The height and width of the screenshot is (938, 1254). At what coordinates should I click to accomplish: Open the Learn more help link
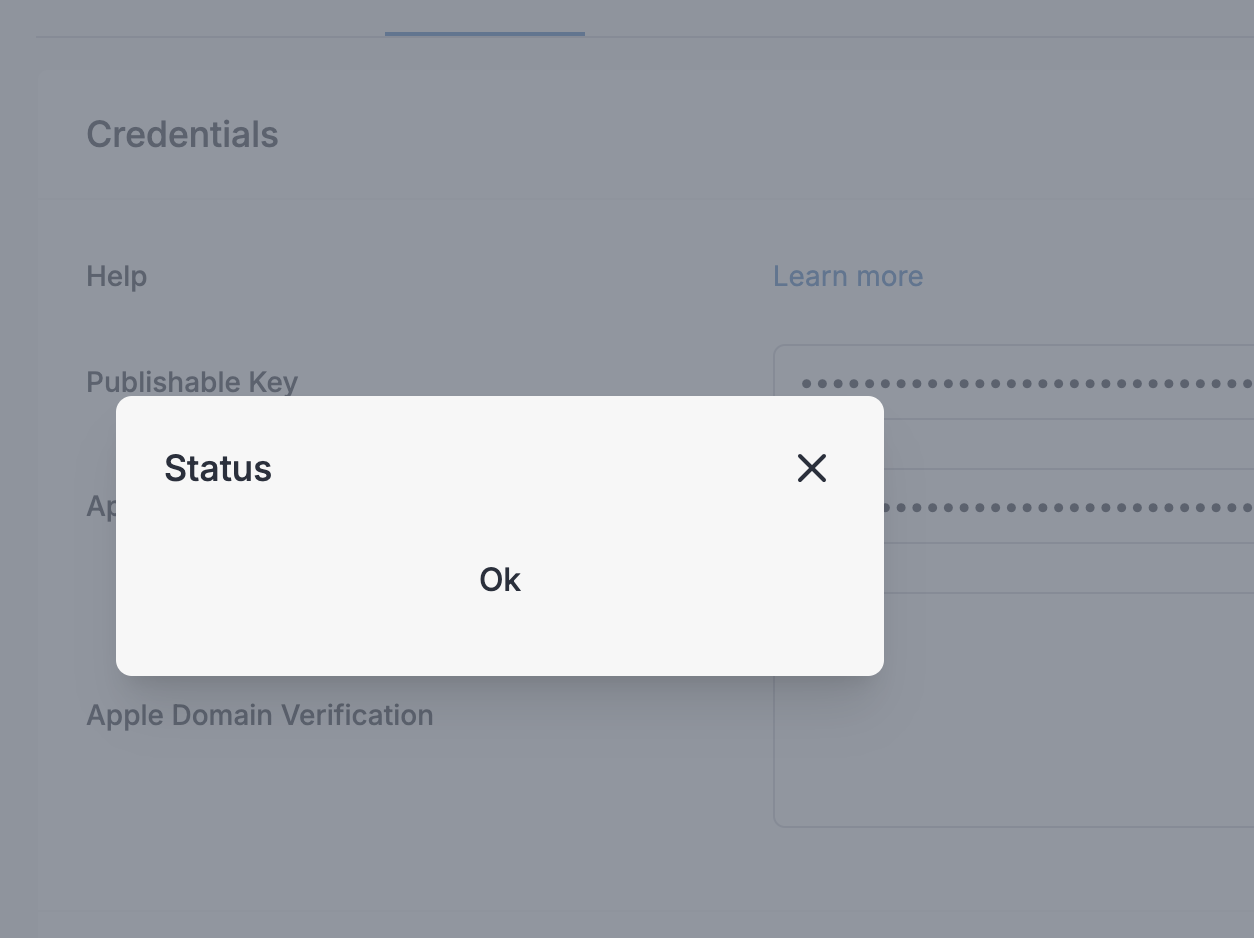(x=848, y=276)
